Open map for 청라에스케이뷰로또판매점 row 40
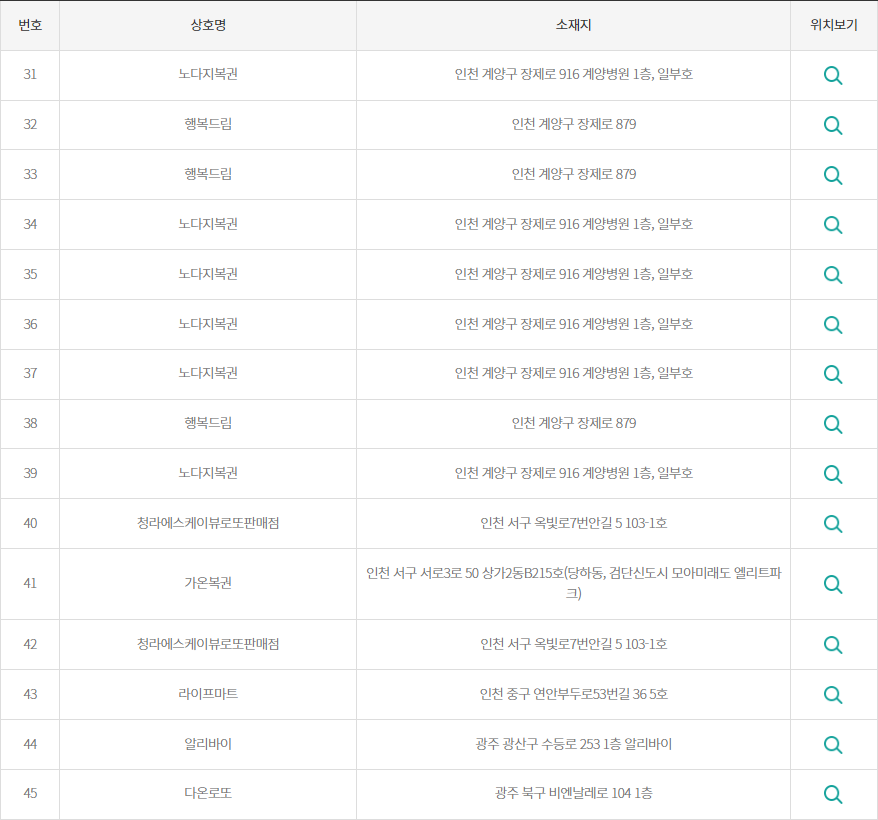The height and width of the screenshot is (820, 878). coord(833,523)
